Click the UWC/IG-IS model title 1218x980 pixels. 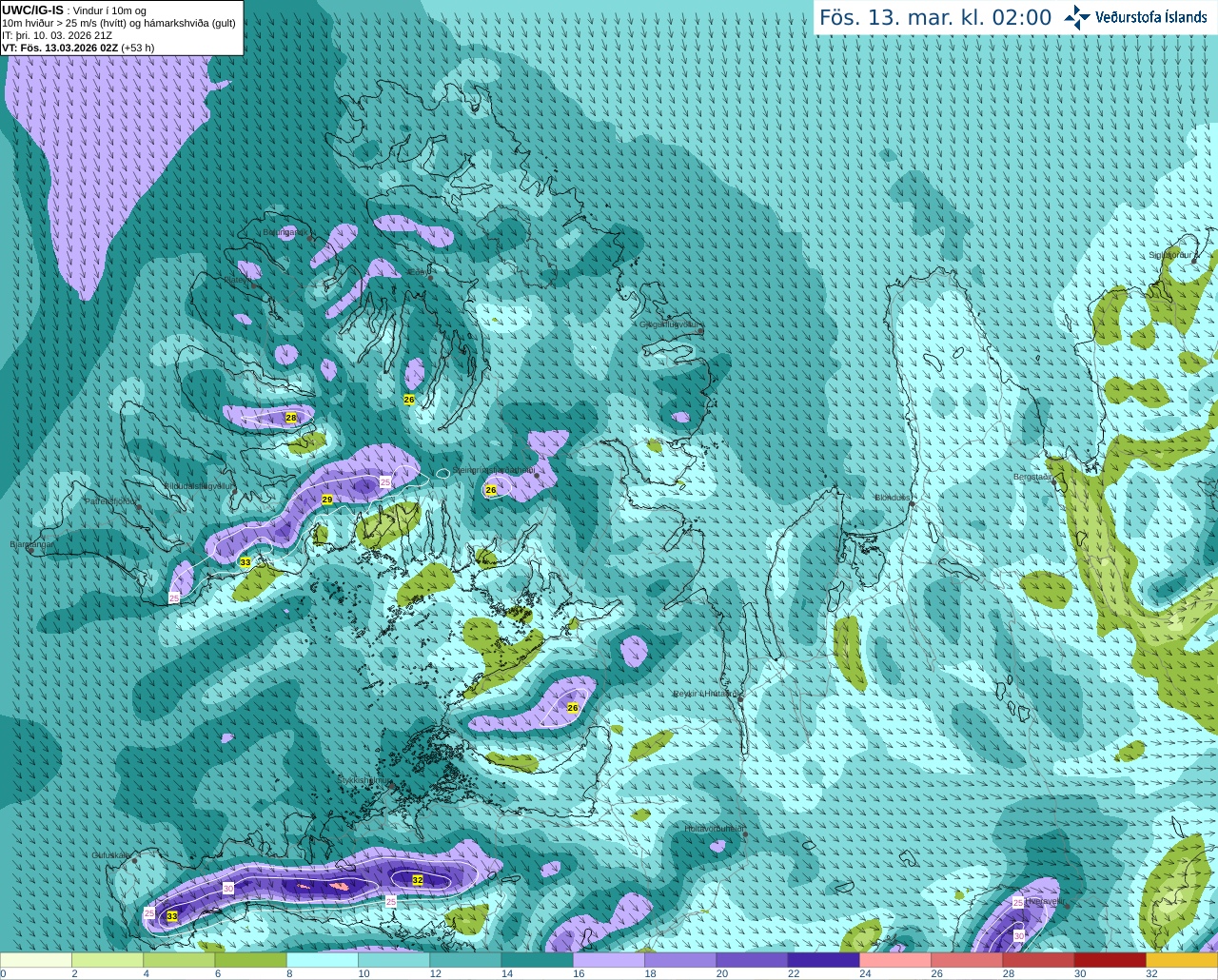(x=32, y=10)
